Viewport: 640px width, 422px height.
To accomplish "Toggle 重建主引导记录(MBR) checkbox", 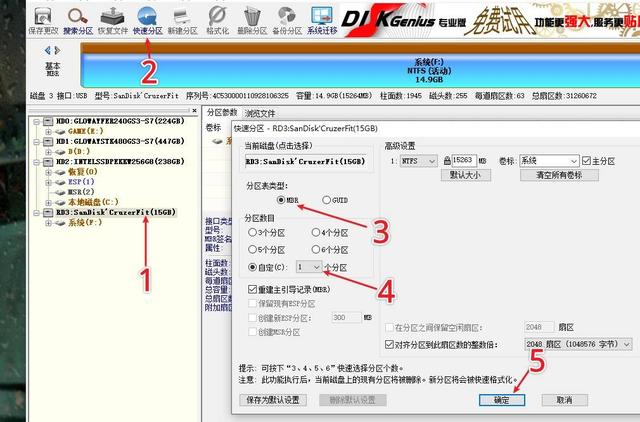I will pos(252,289).
